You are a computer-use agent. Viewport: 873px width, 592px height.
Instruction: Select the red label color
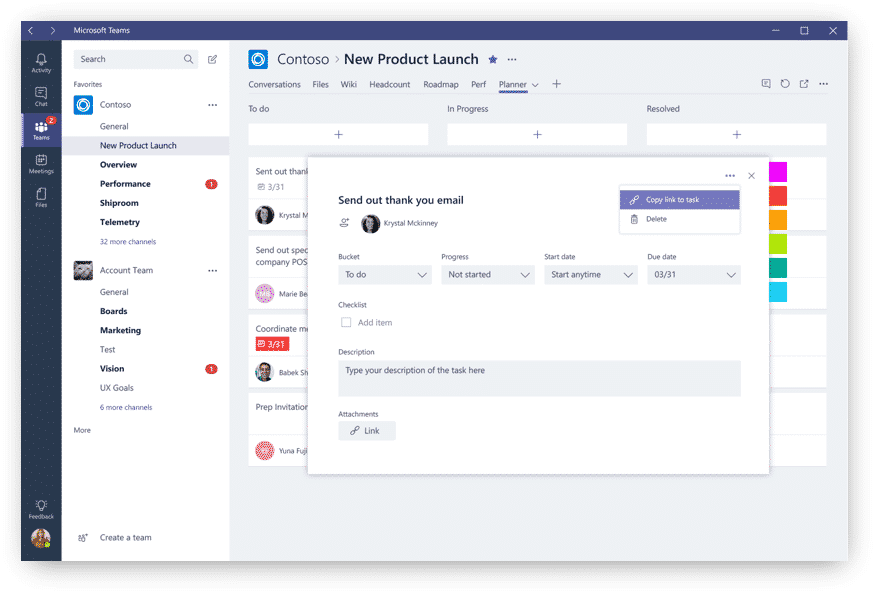[x=778, y=196]
